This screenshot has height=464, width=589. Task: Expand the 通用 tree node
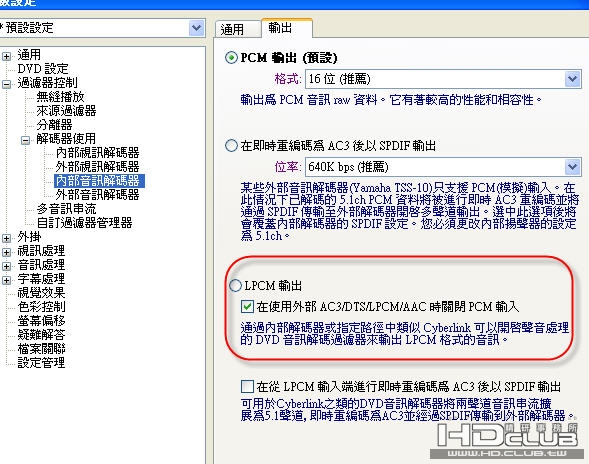(6, 56)
